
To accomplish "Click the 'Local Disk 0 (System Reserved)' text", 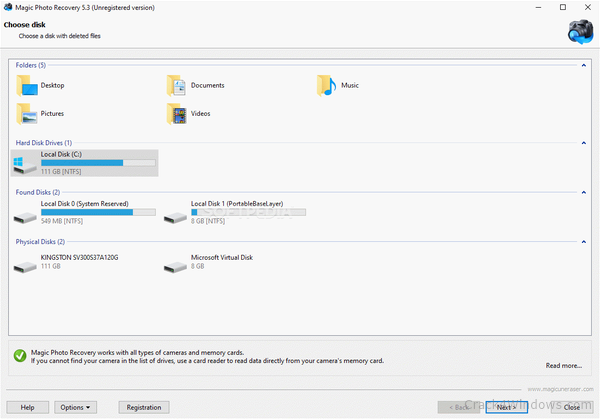I will coord(85,204).
